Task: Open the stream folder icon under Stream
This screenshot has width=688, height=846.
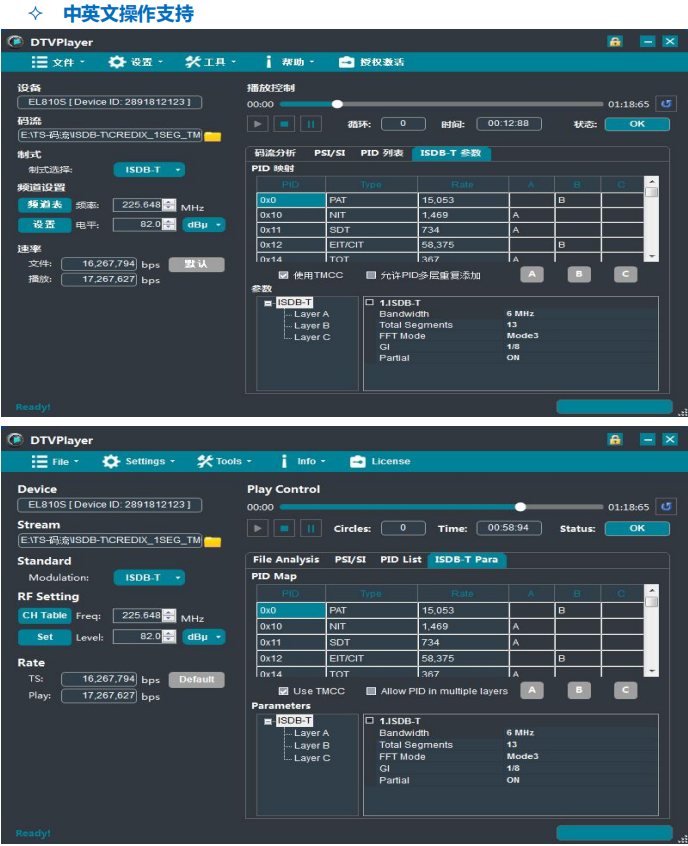Action: pyautogui.click(x=213, y=541)
